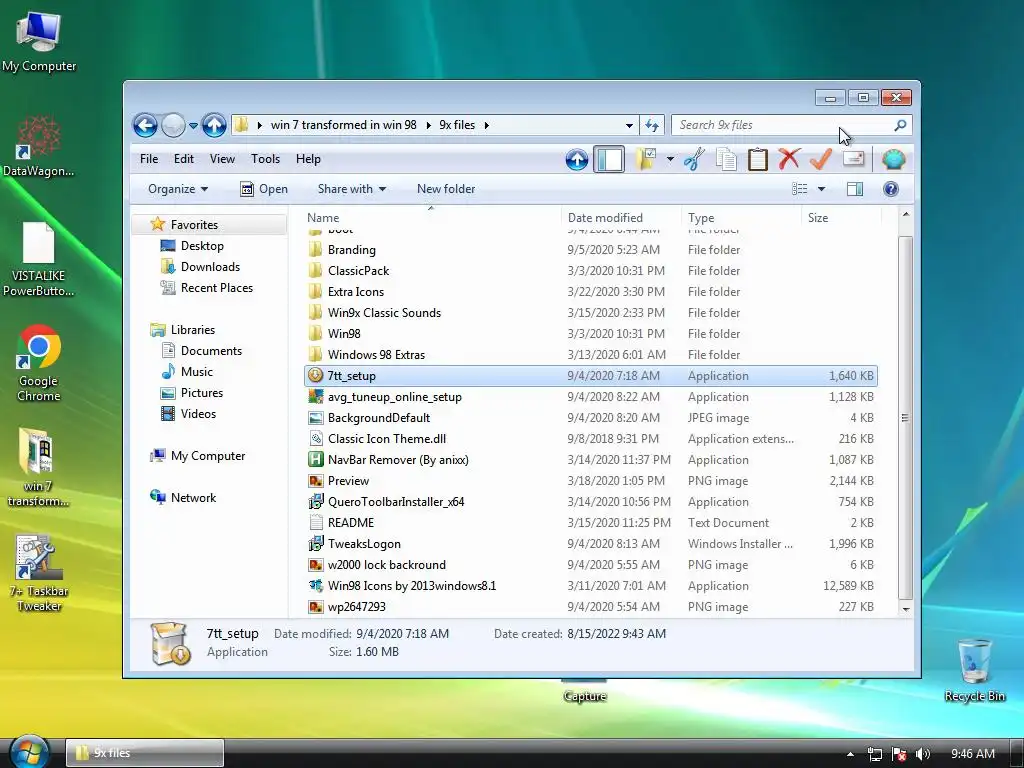Click the Forward navigation arrow
The image size is (1024, 768).
point(173,125)
